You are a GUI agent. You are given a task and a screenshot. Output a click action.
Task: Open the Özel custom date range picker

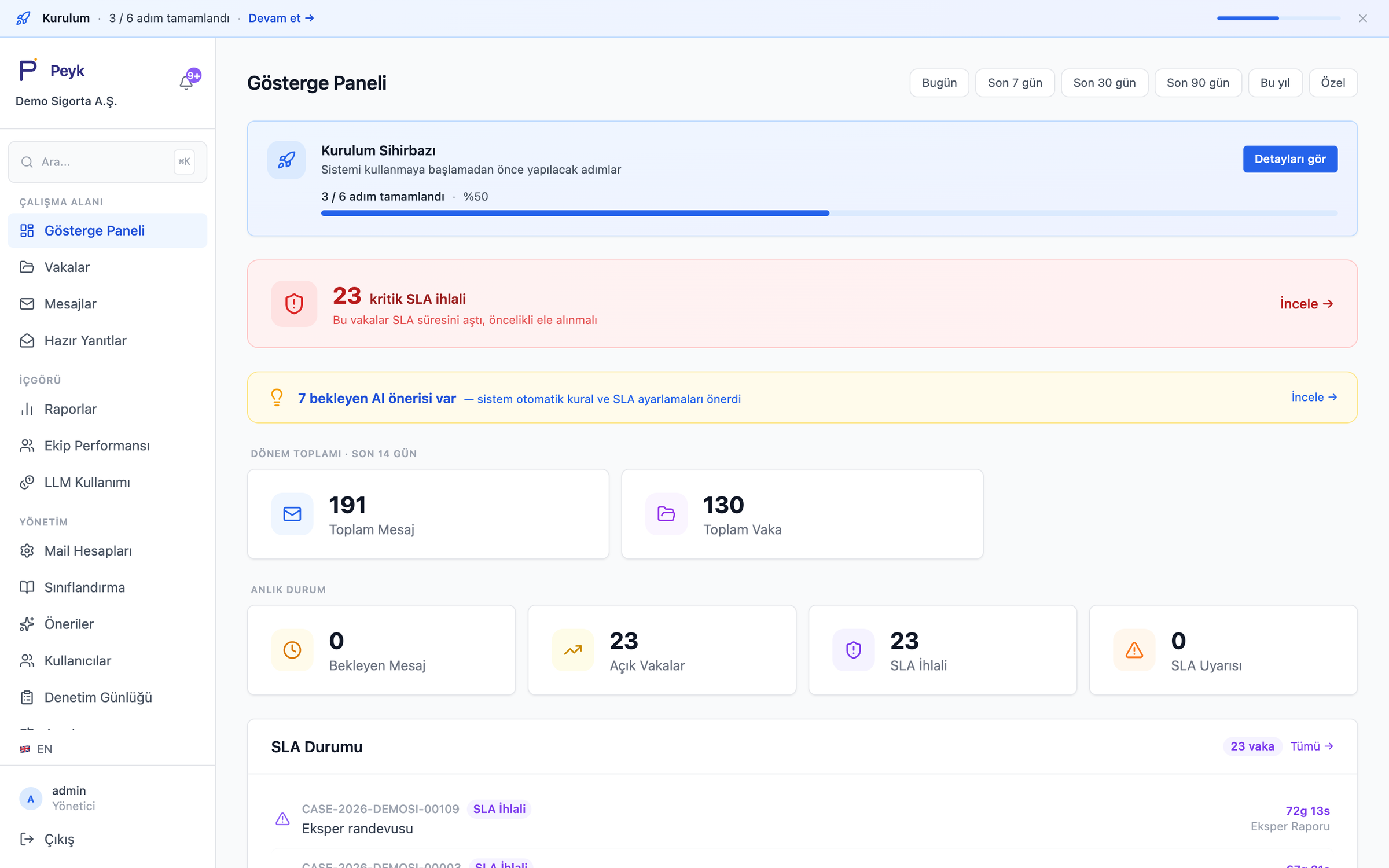click(1332, 83)
